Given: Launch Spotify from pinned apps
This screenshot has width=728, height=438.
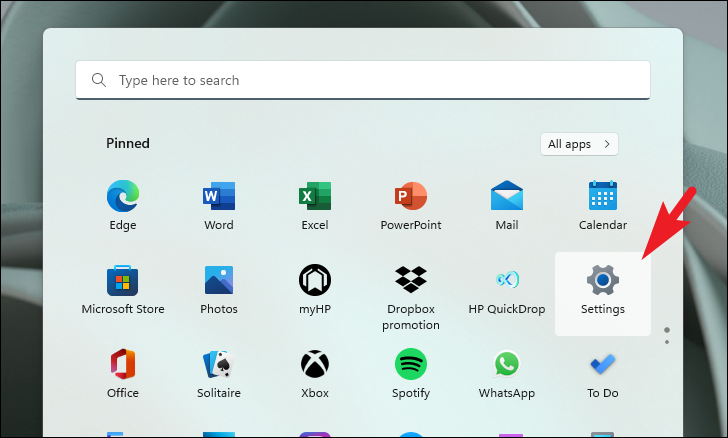Looking at the screenshot, I should point(410,364).
